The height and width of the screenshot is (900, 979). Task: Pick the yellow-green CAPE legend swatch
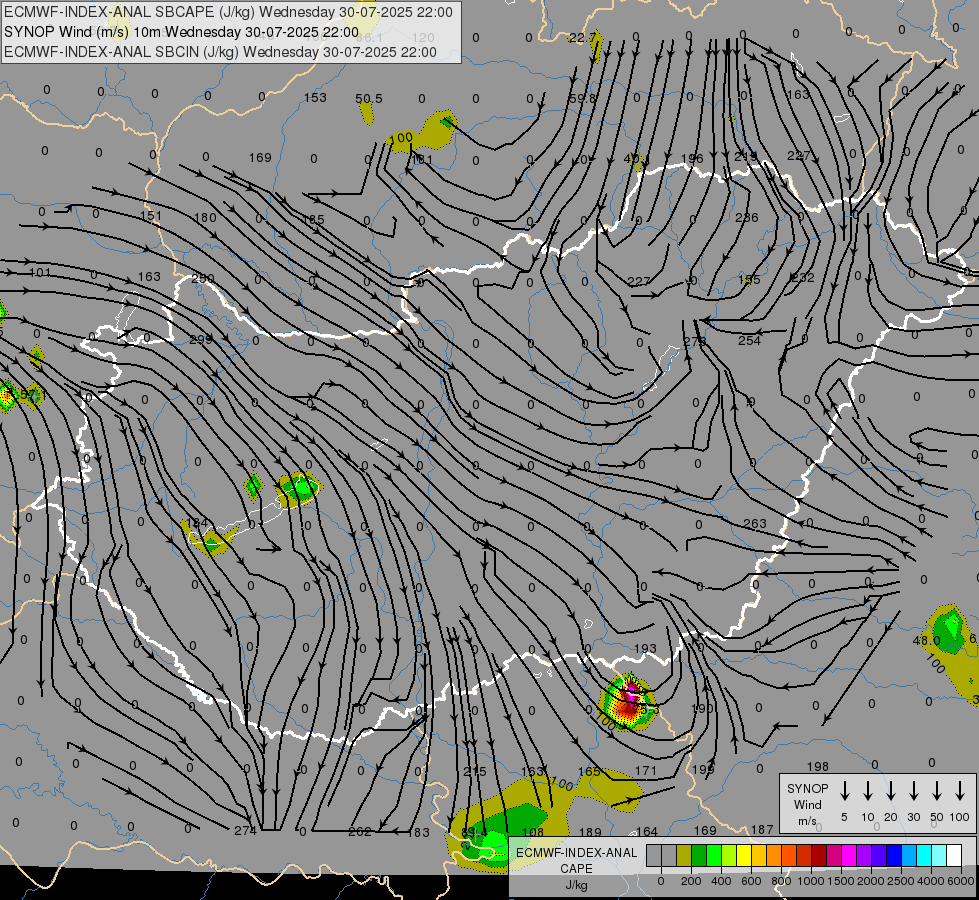click(x=729, y=856)
